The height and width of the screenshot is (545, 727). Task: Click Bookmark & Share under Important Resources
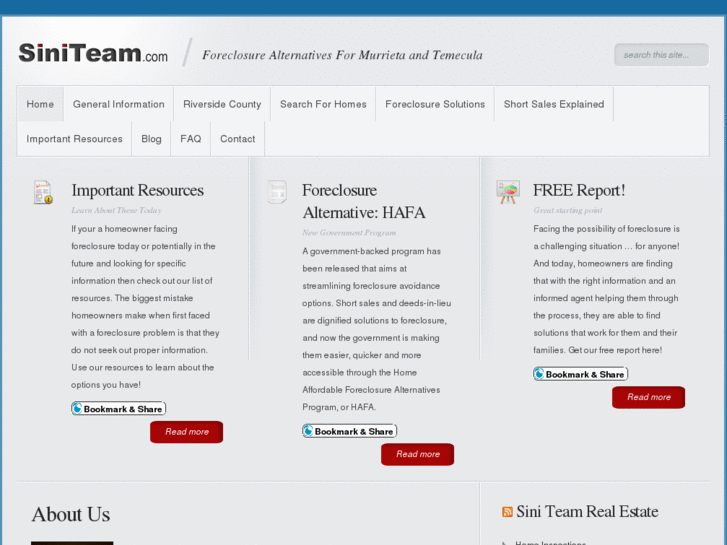[x=119, y=409]
